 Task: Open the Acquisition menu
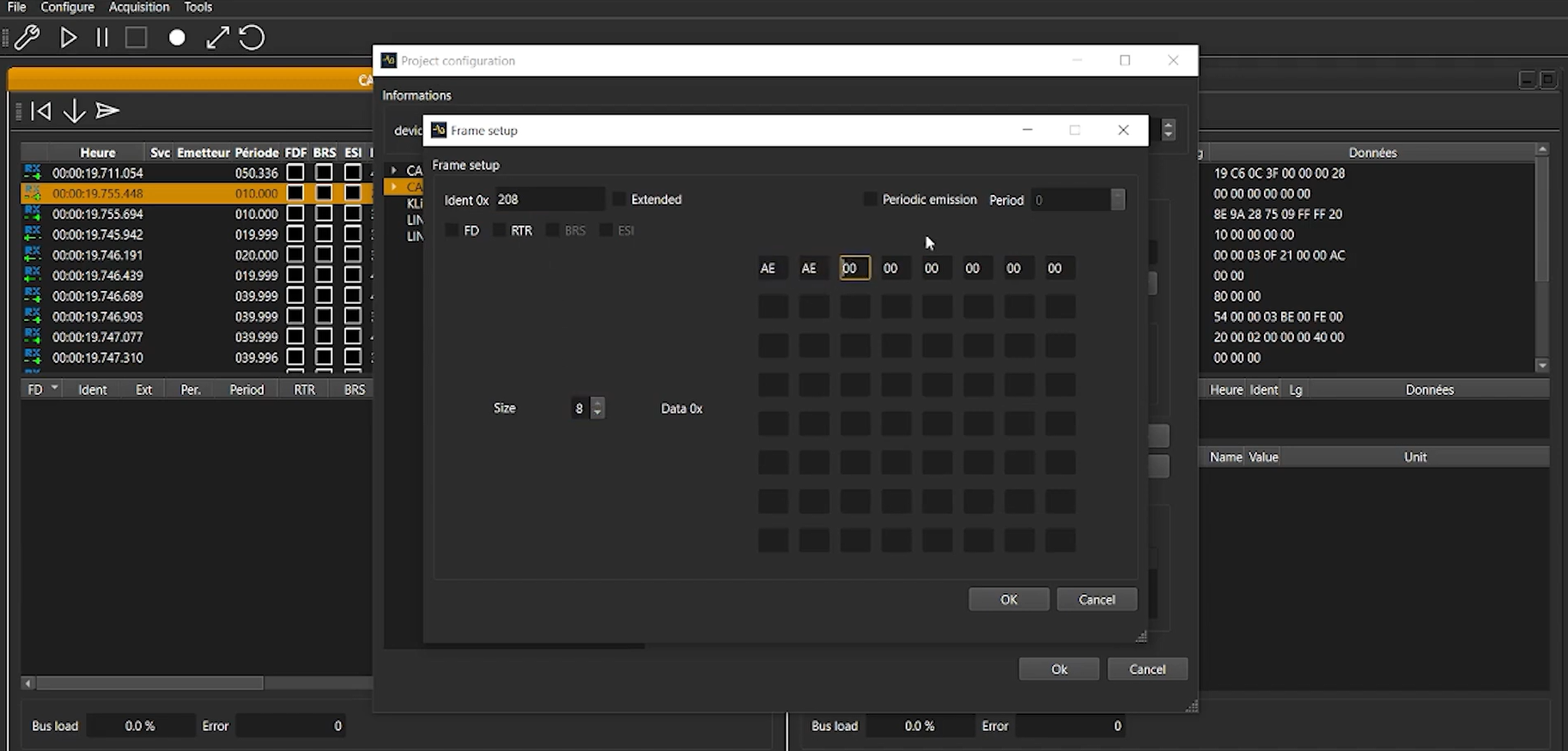pos(138,7)
